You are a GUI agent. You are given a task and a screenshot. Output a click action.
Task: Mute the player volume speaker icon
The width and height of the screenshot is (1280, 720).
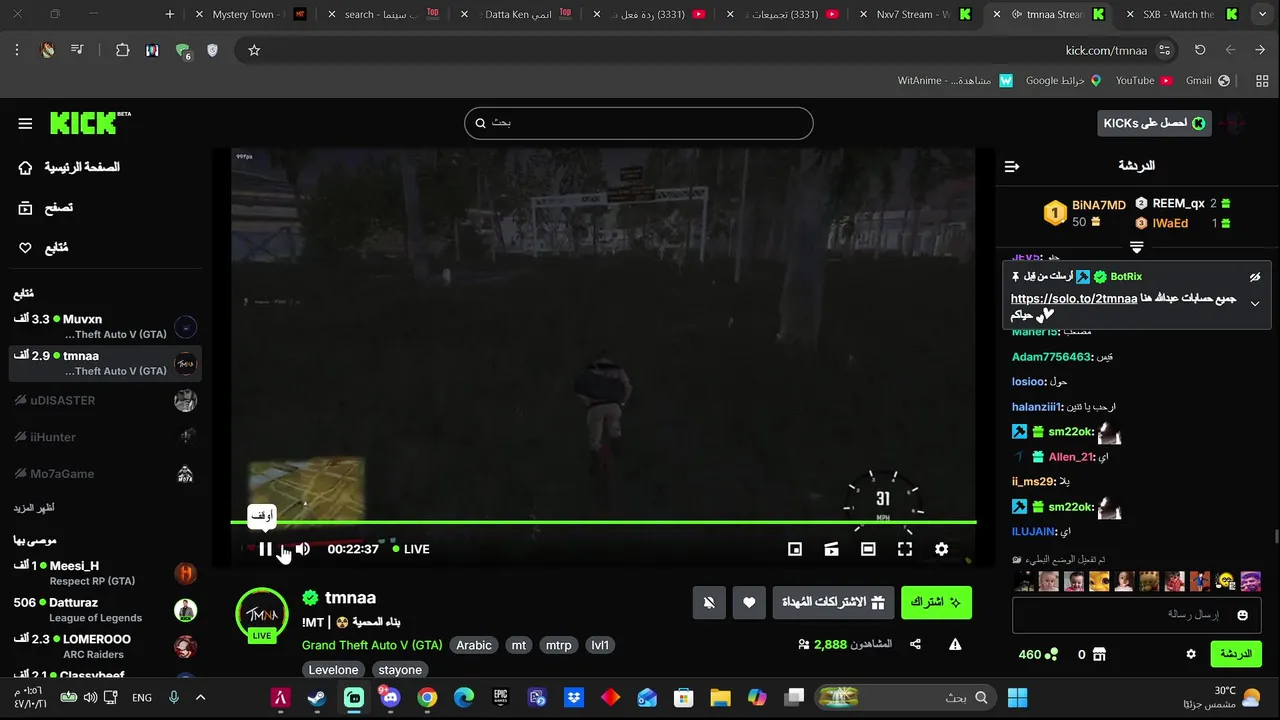tap(302, 549)
